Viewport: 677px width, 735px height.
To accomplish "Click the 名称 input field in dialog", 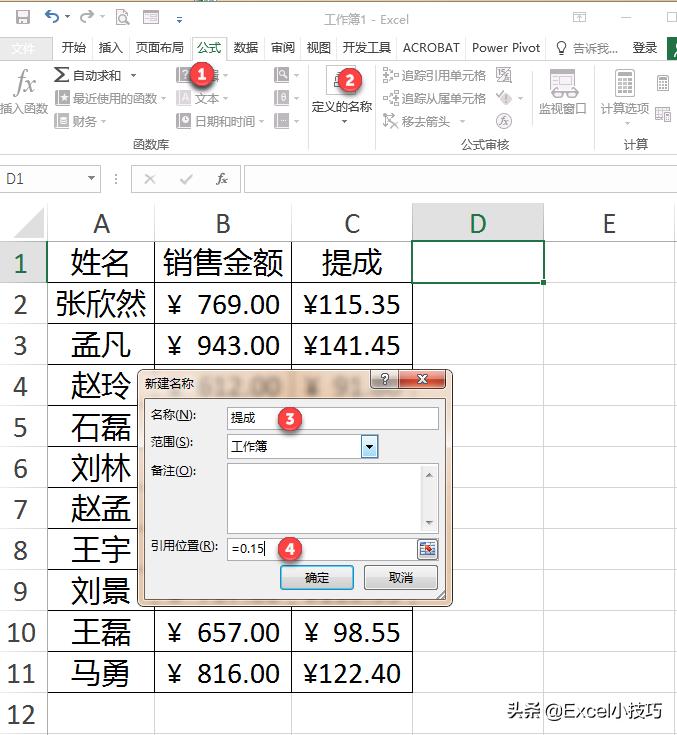I will pyautogui.click(x=333, y=418).
